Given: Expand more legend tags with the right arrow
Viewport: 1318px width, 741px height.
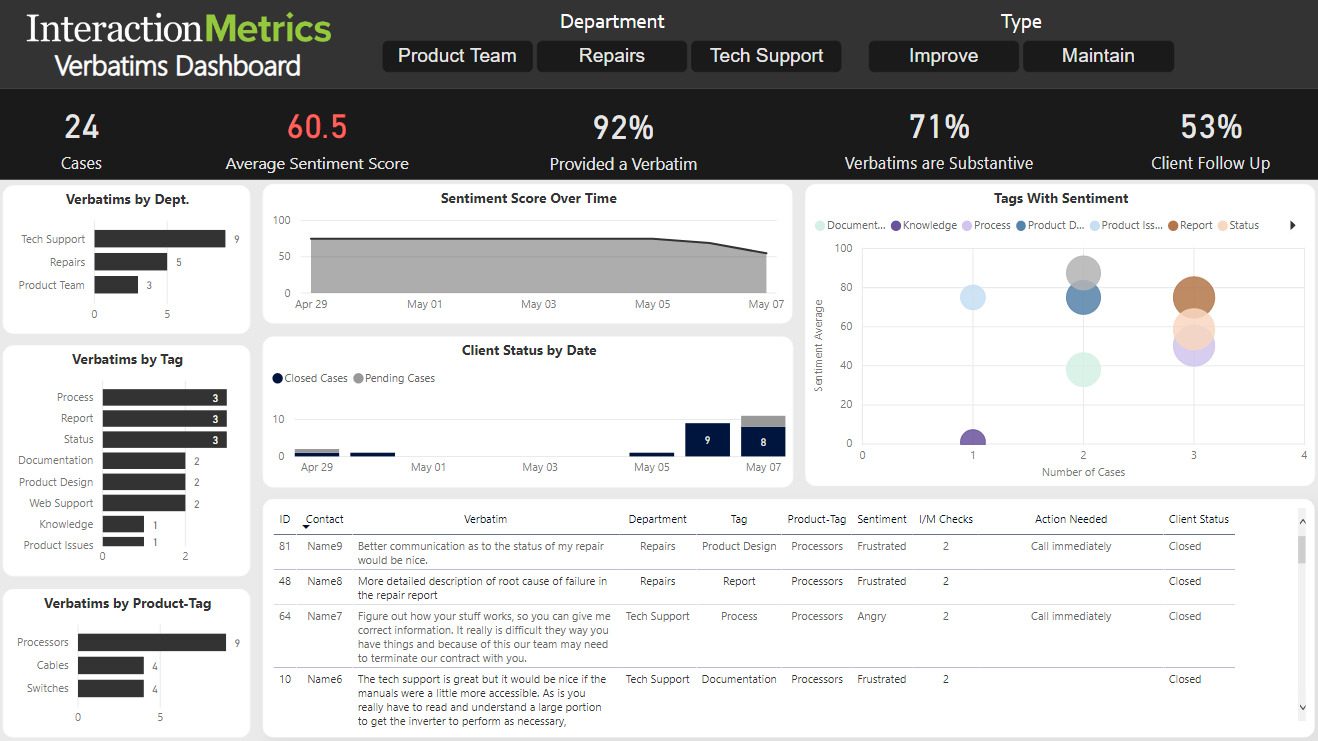Looking at the screenshot, I should tap(1292, 225).
